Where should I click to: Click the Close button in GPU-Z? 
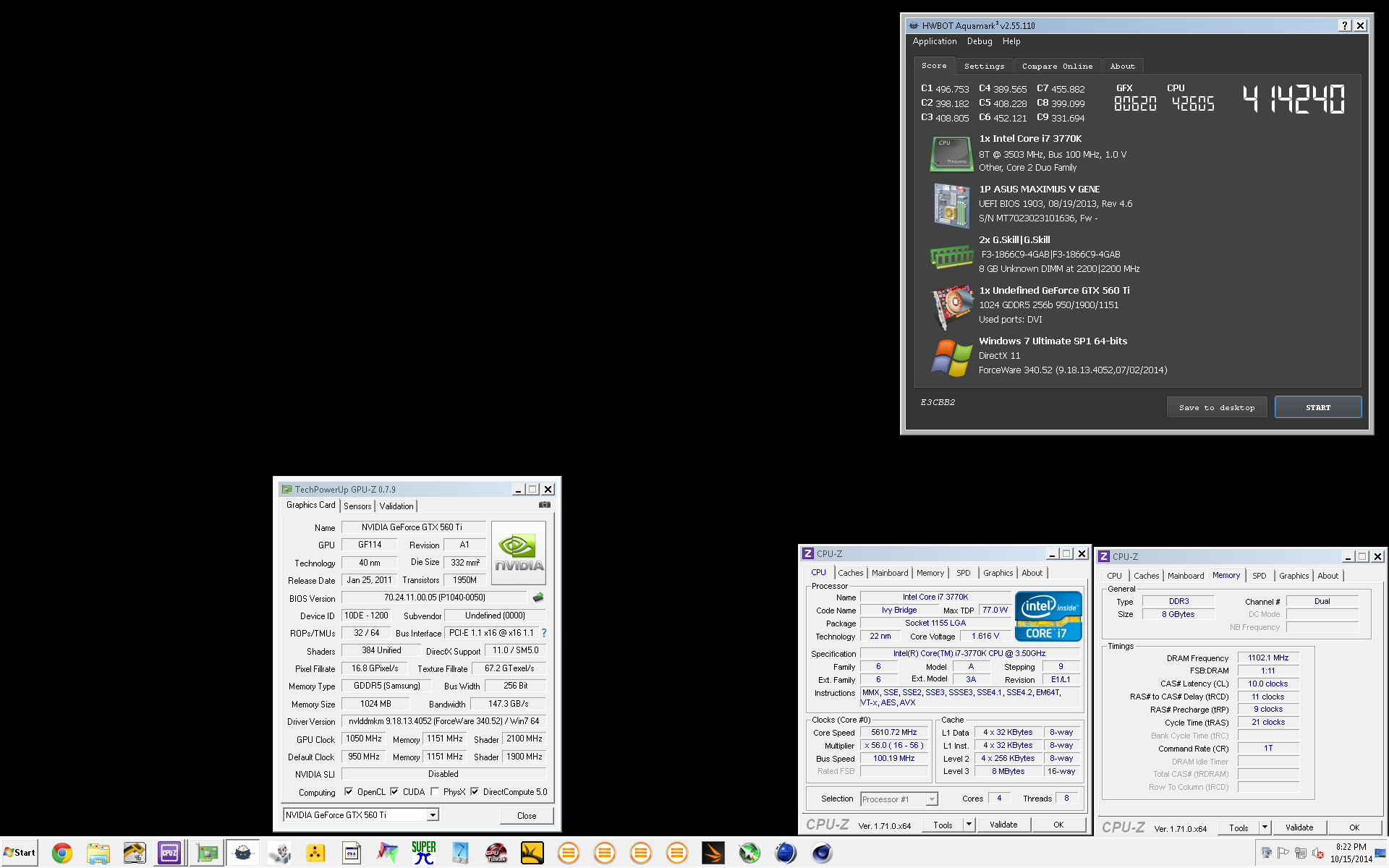527,815
